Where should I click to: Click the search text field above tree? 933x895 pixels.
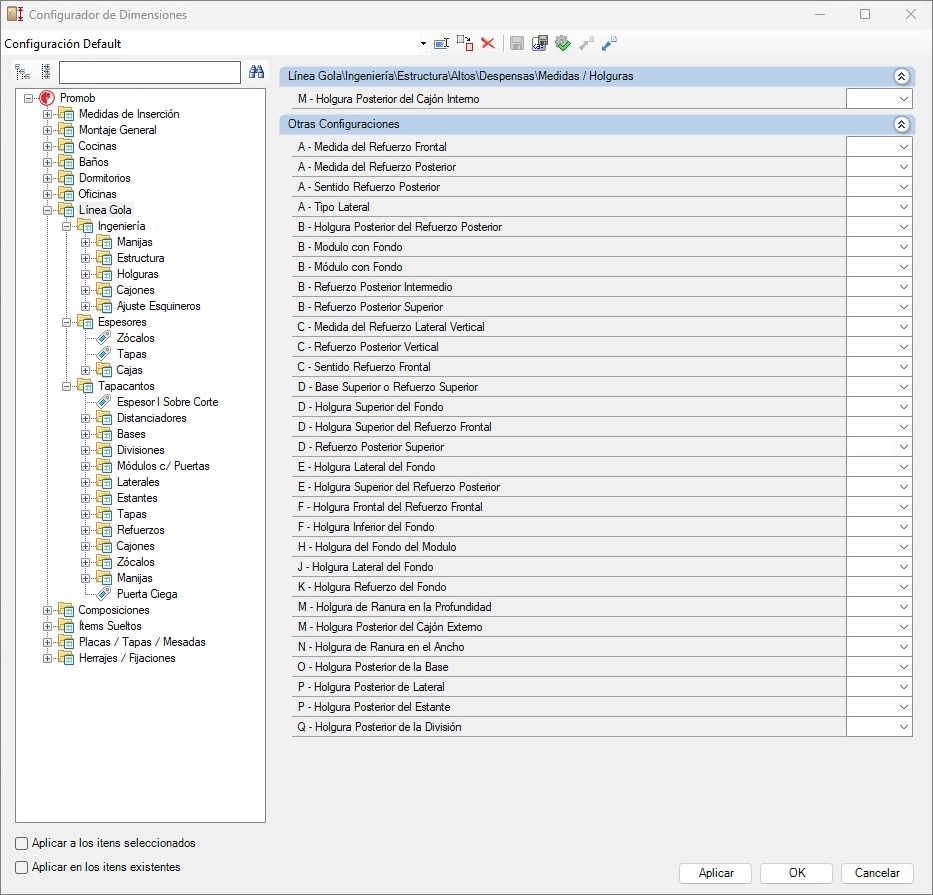click(x=150, y=72)
